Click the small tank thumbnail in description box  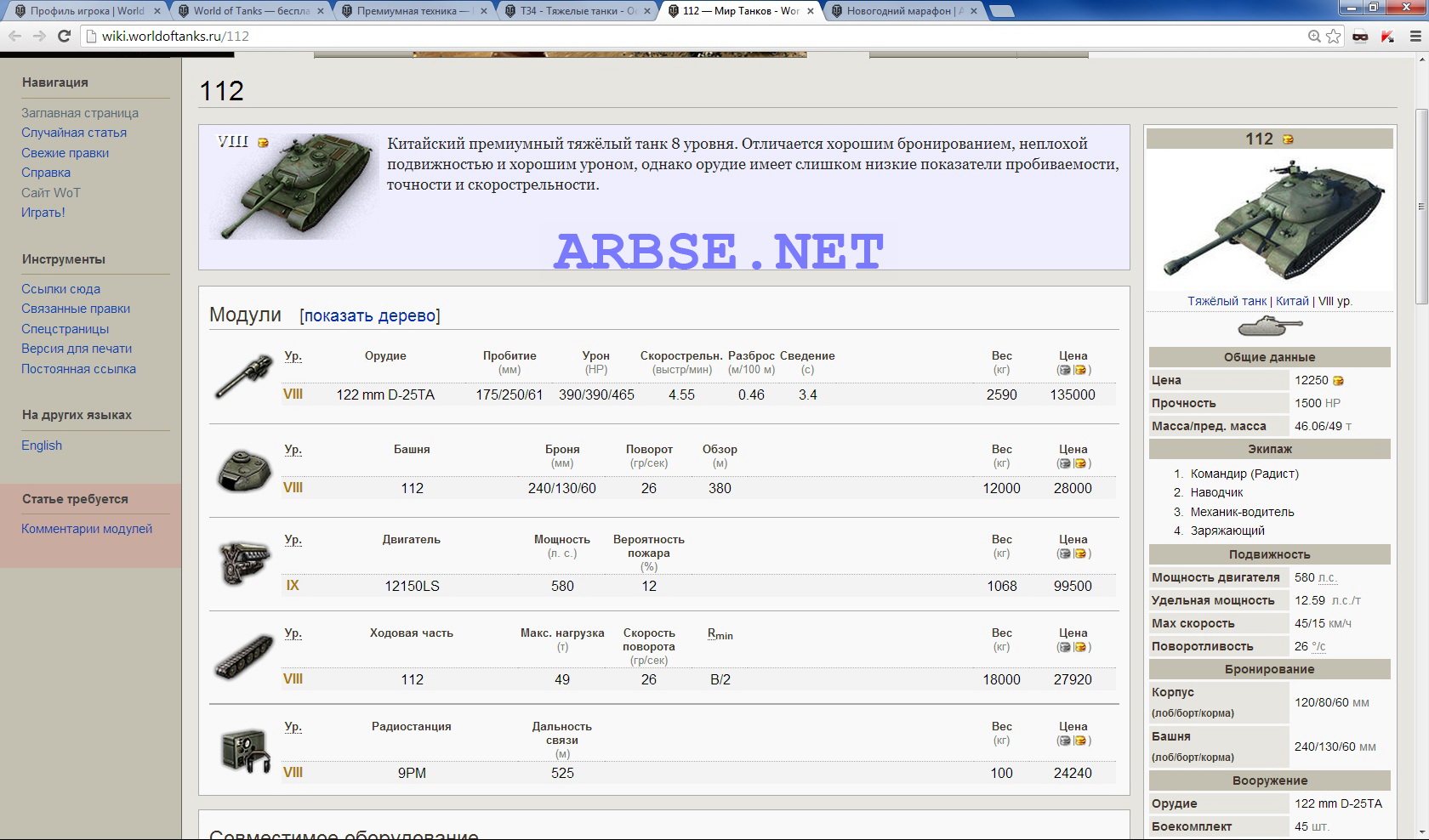click(x=293, y=185)
